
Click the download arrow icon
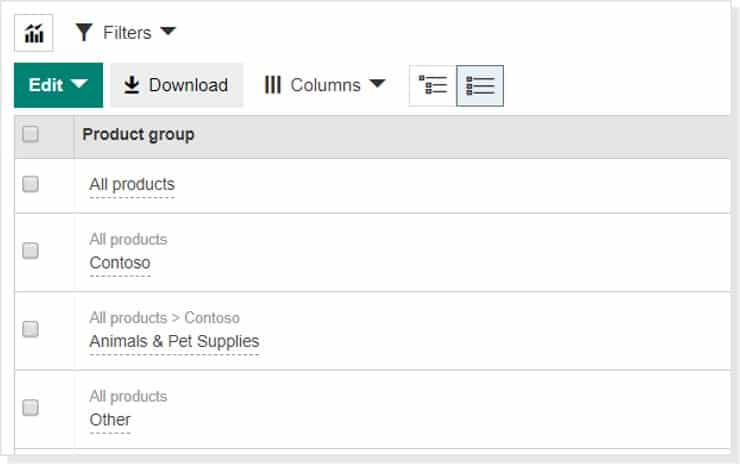[132, 86]
